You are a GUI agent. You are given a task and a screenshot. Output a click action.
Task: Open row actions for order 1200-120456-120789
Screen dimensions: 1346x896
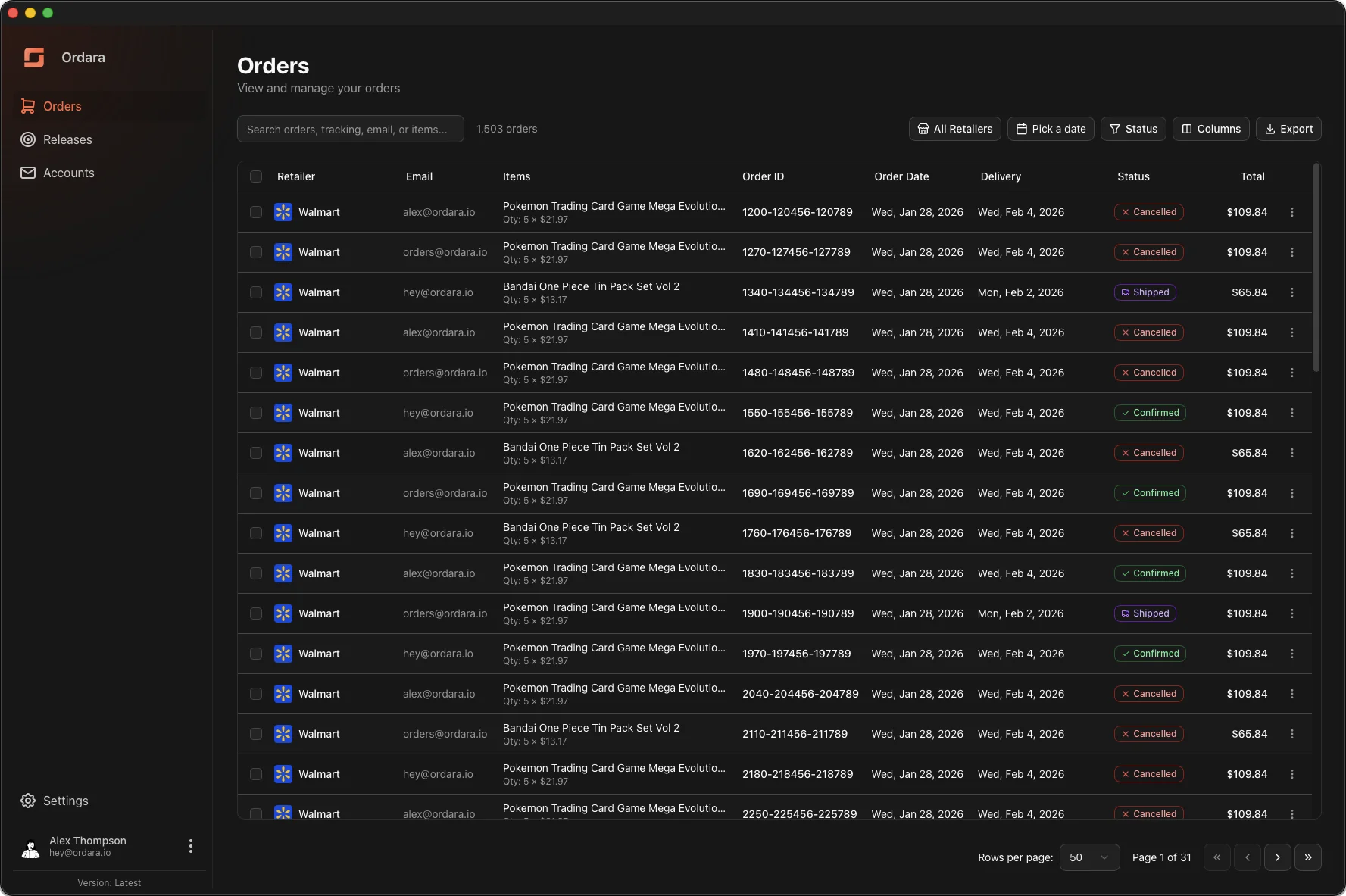tap(1292, 212)
